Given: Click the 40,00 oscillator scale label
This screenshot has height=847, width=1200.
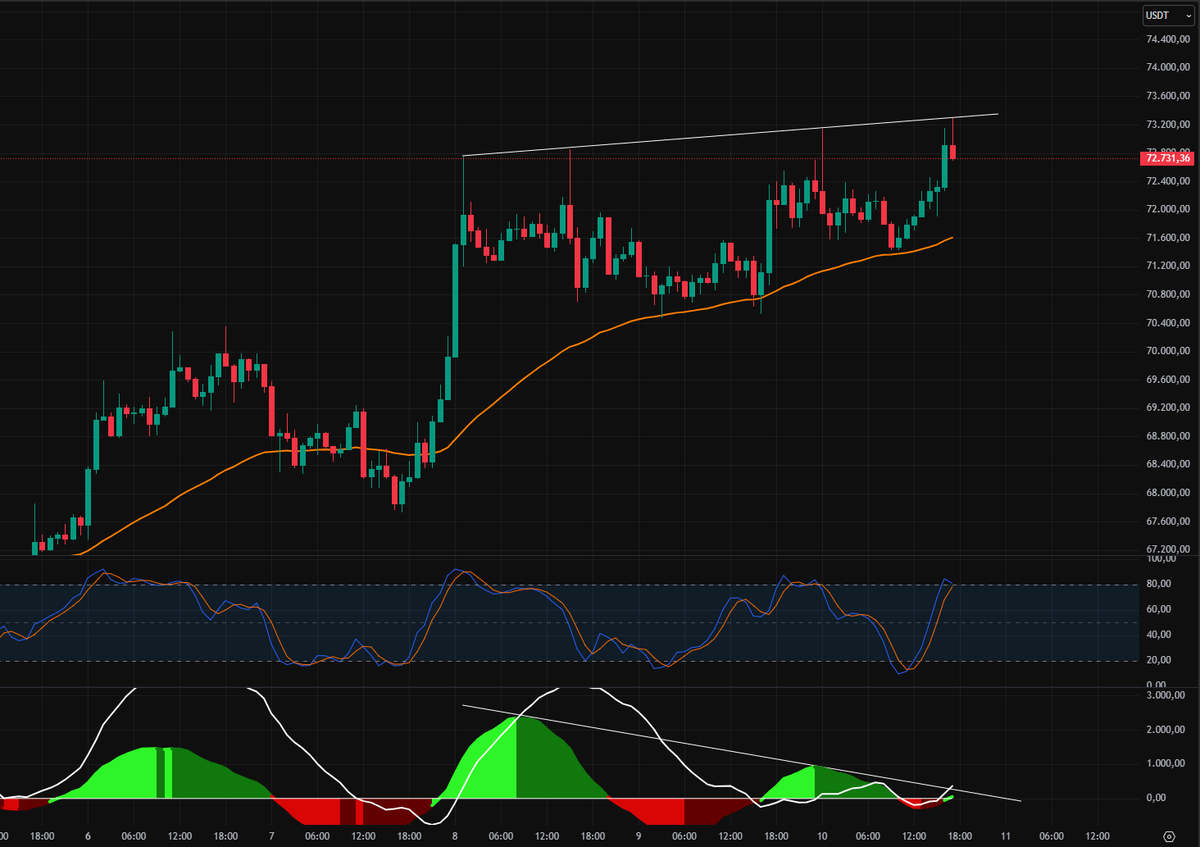Looking at the screenshot, I should pyautogui.click(x=1157, y=635).
